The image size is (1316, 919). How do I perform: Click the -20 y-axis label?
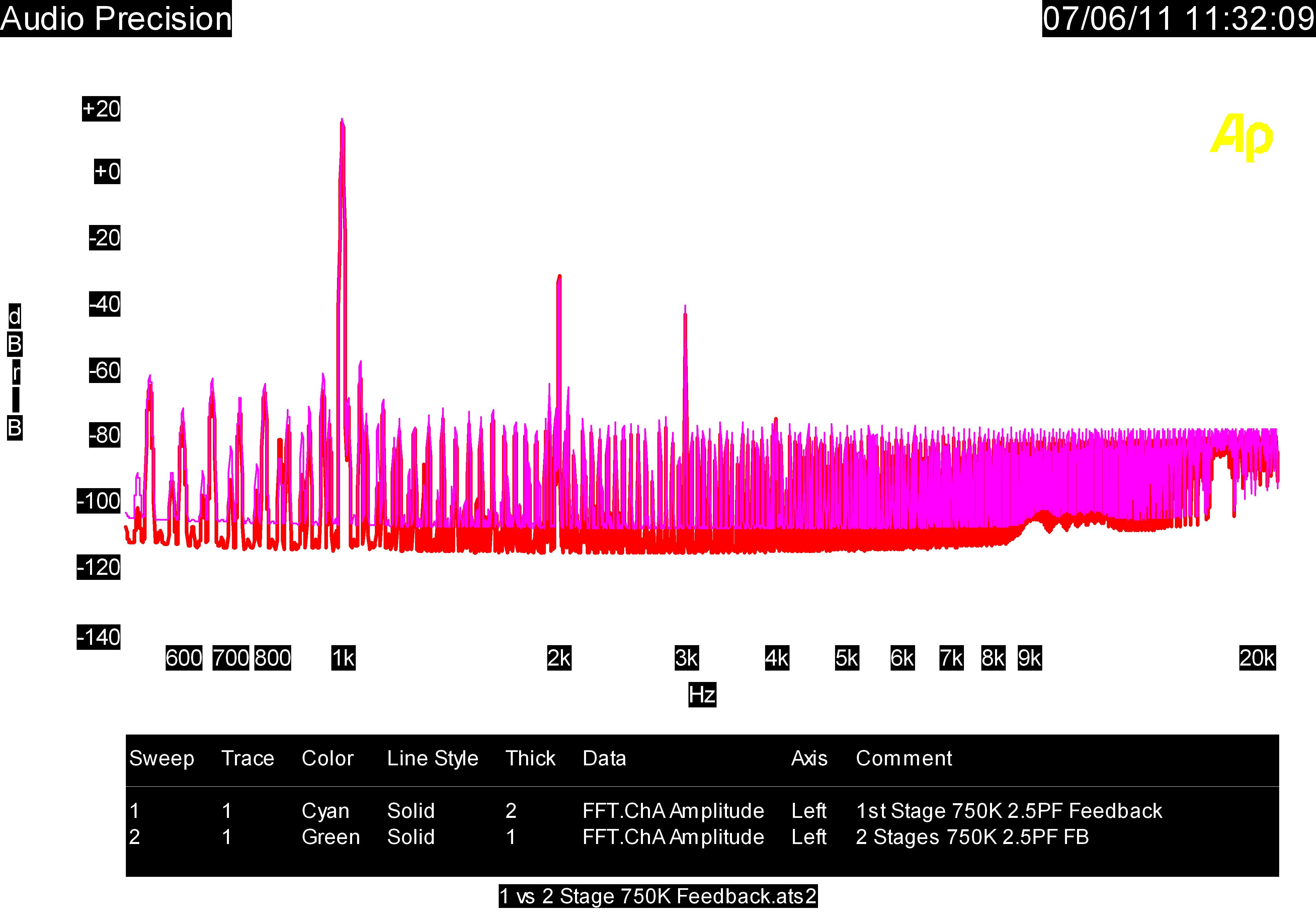coord(104,238)
